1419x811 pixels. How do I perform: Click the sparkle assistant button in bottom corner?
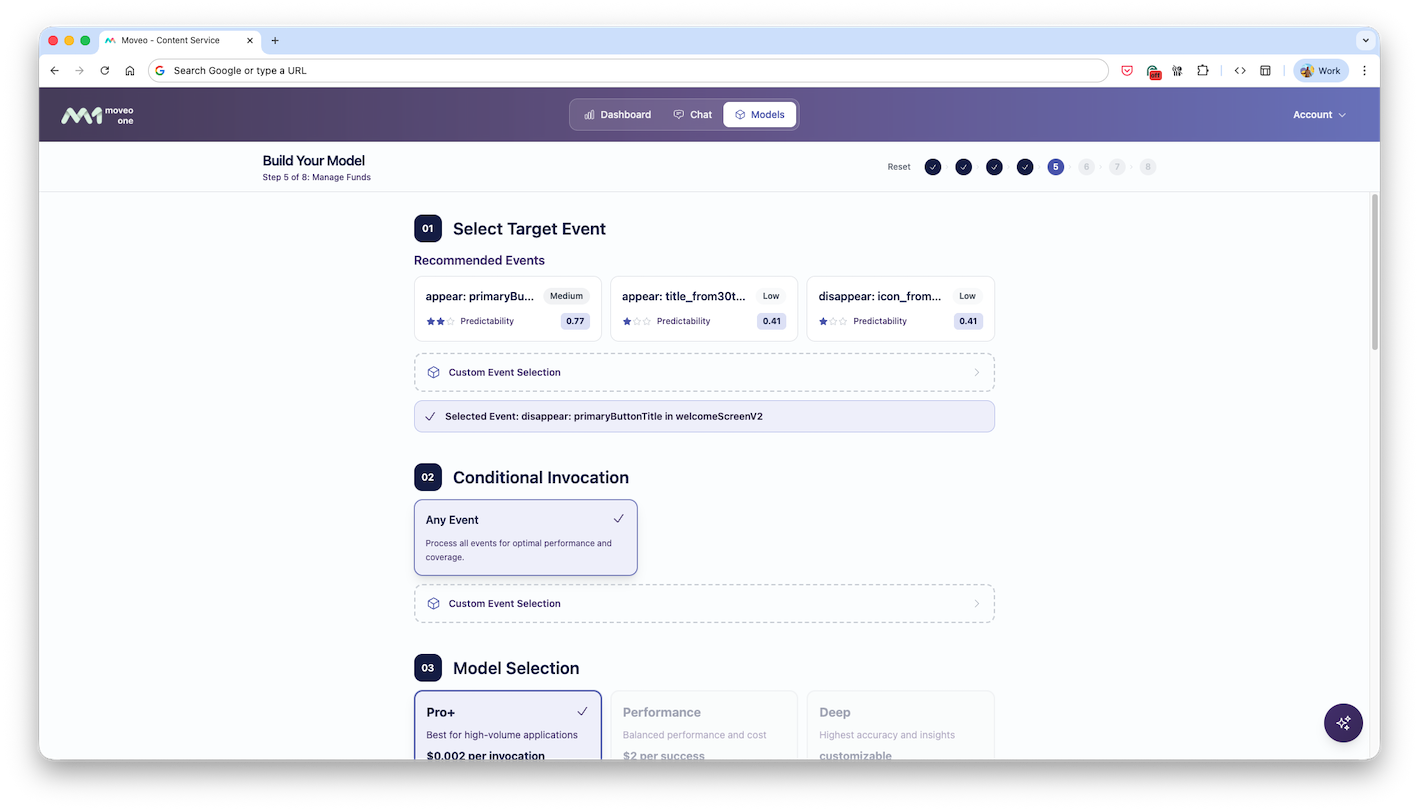click(x=1343, y=722)
